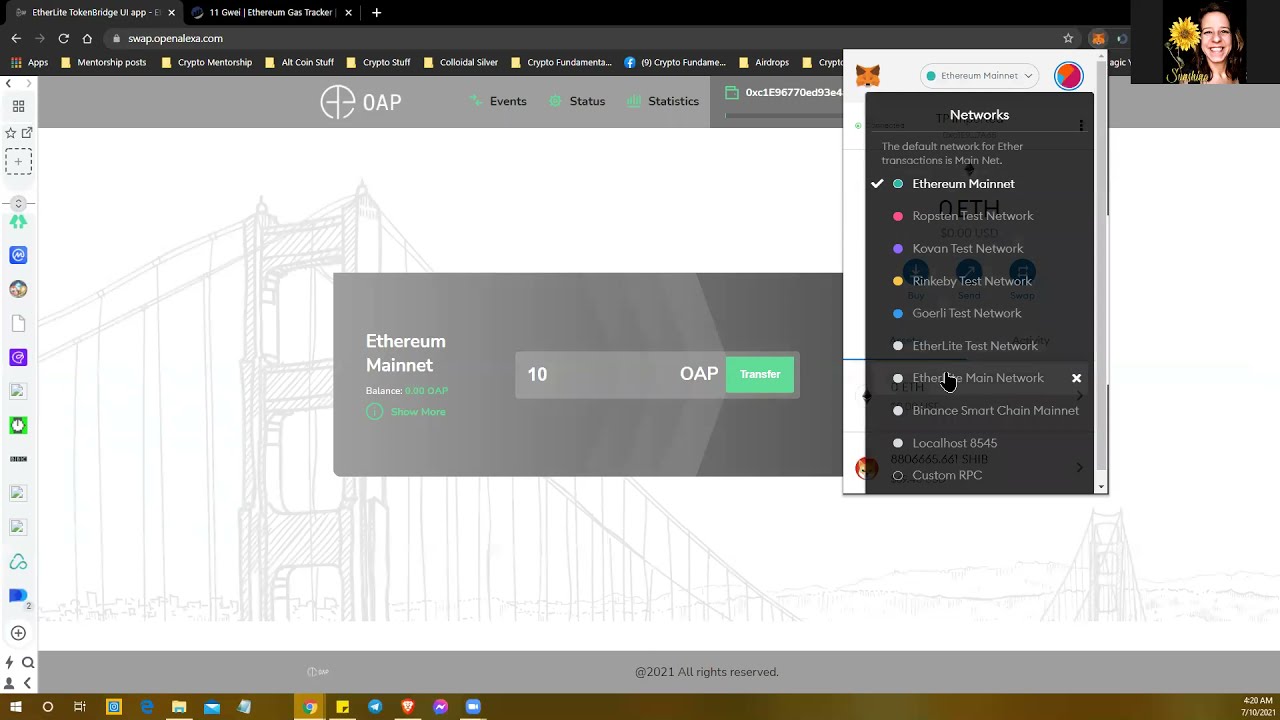Image resolution: width=1280 pixels, height=720 pixels.
Task: Open Airdrops bookmark folder
Action: tap(762, 62)
